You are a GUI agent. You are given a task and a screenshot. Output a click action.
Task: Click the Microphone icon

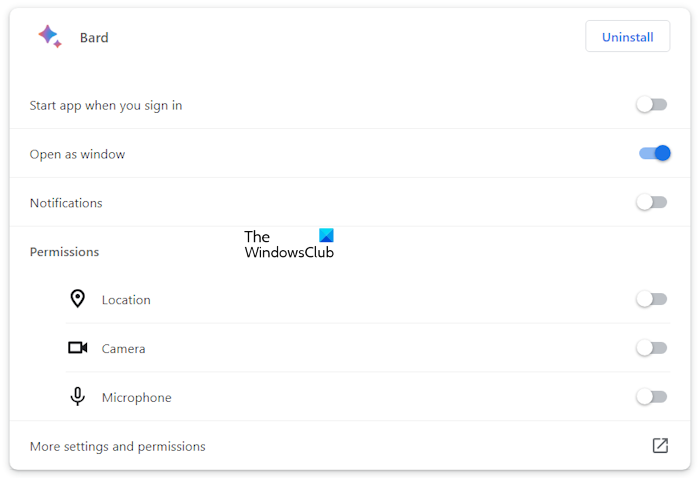click(77, 397)
